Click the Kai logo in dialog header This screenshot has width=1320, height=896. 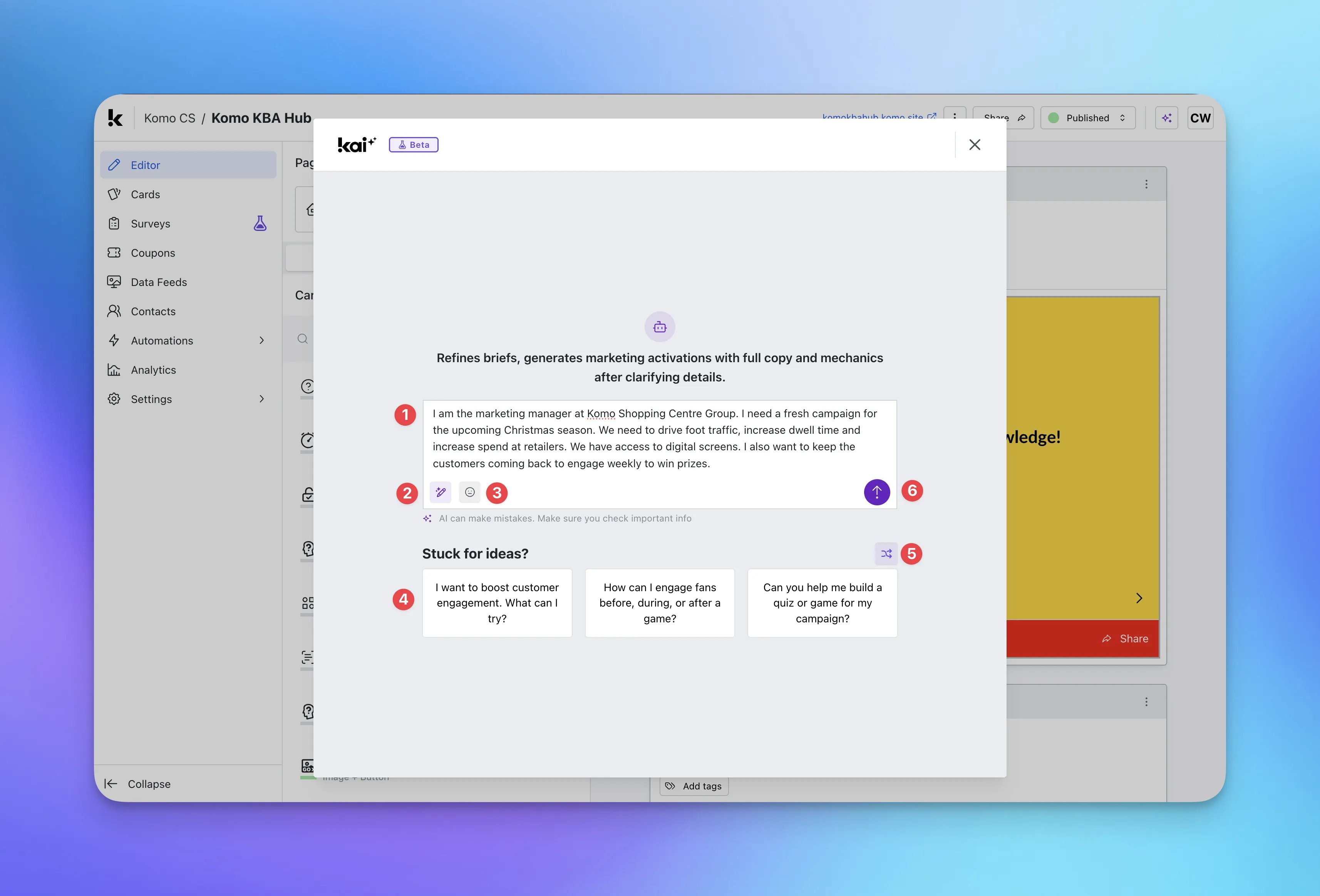pos(357,145)
